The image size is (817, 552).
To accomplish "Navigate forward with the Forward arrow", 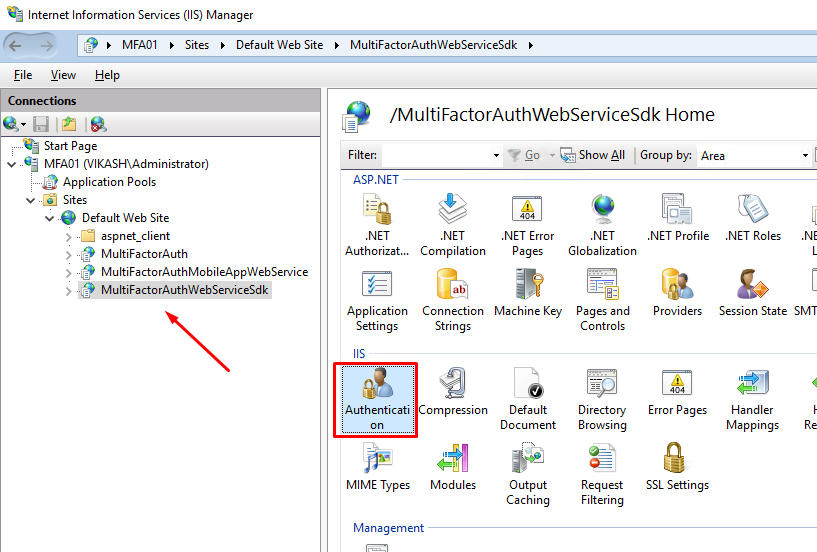I will click(47, 46).
